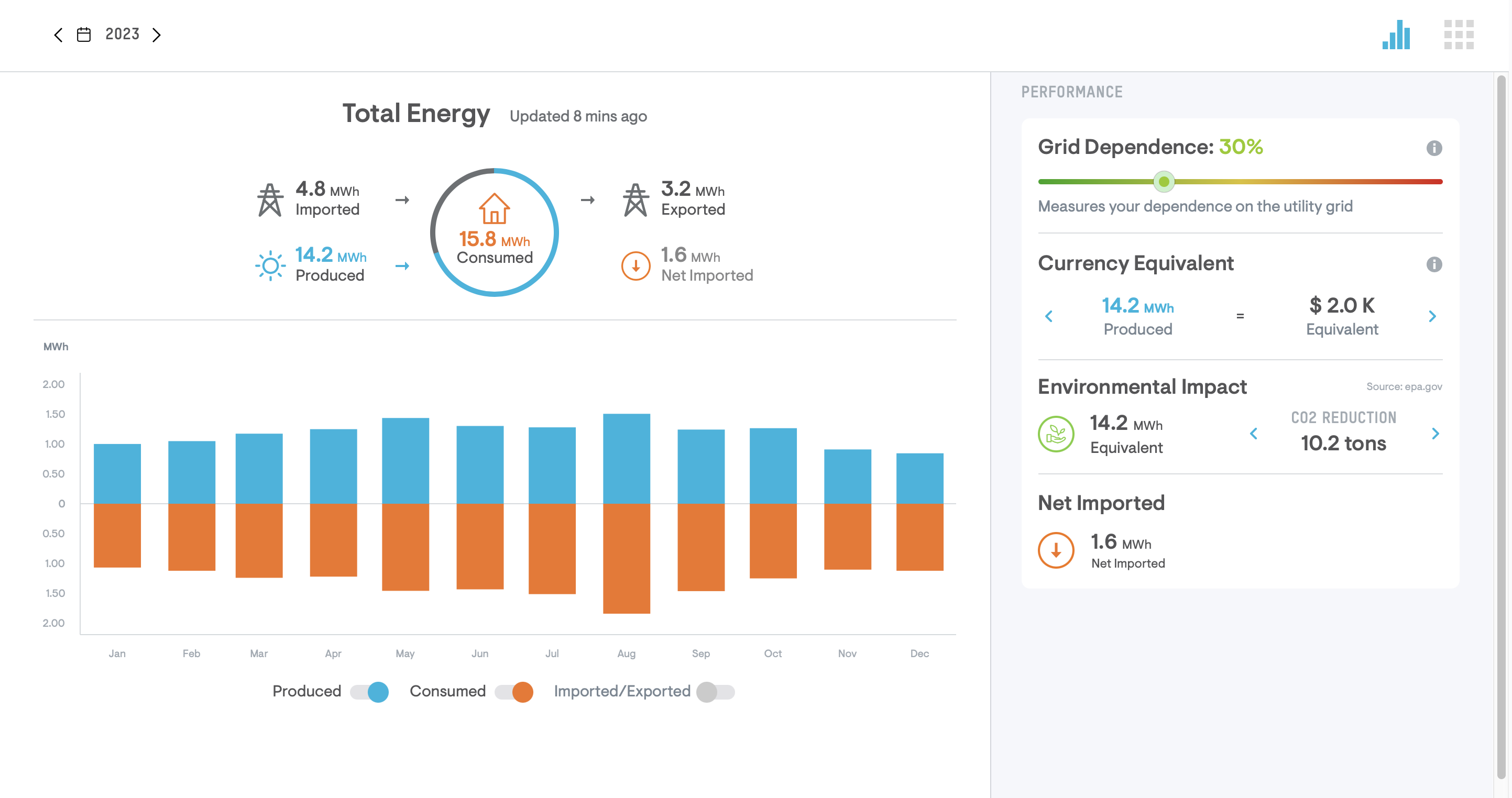Advance to the next year arrow
The image size is (1512, 798).
pyautogui.click(x=156, y=35)
